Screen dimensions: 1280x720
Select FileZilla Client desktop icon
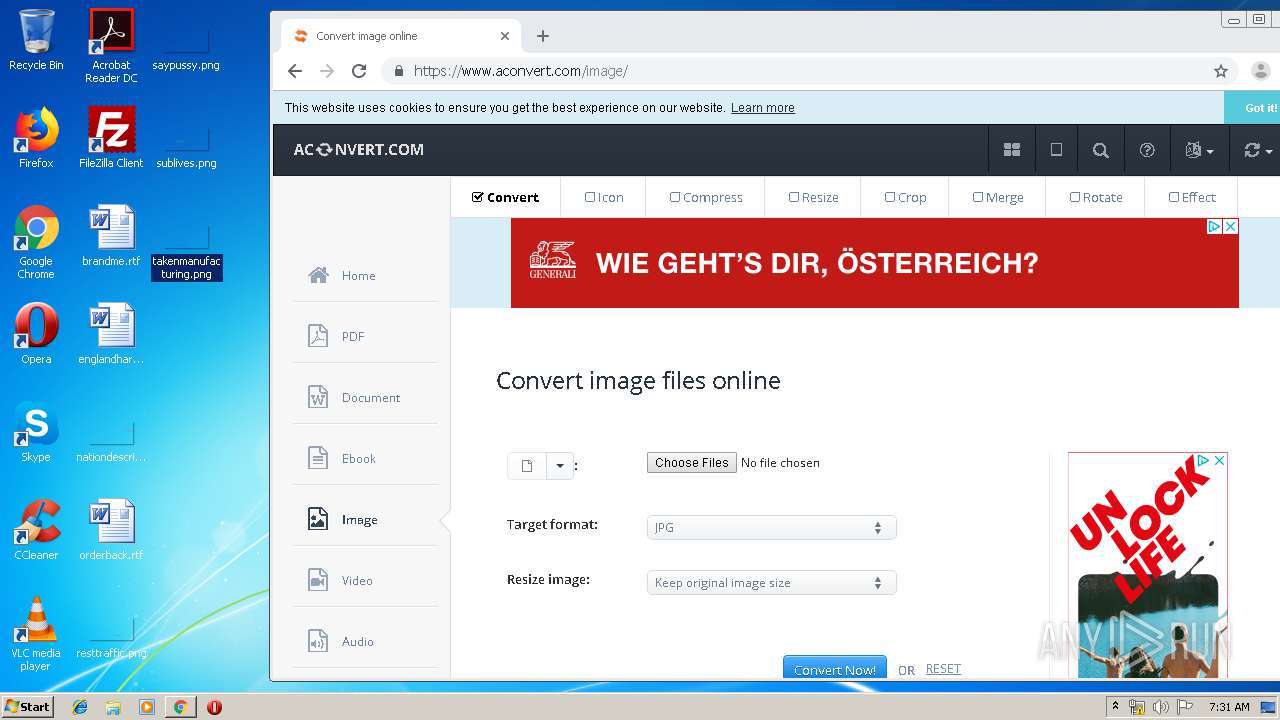click(x=111, y=137)
